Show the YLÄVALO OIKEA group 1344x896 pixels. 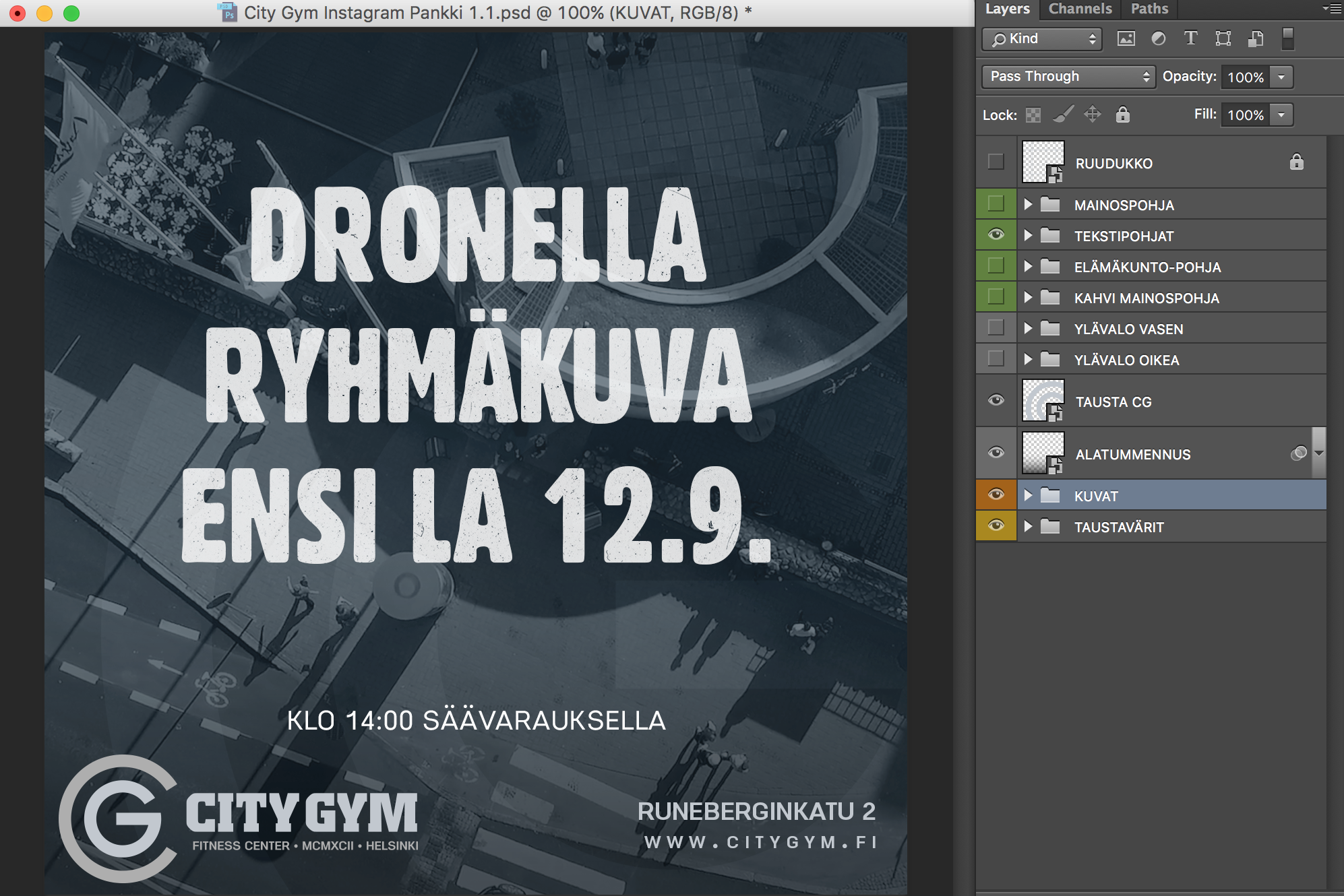[996, 358]
